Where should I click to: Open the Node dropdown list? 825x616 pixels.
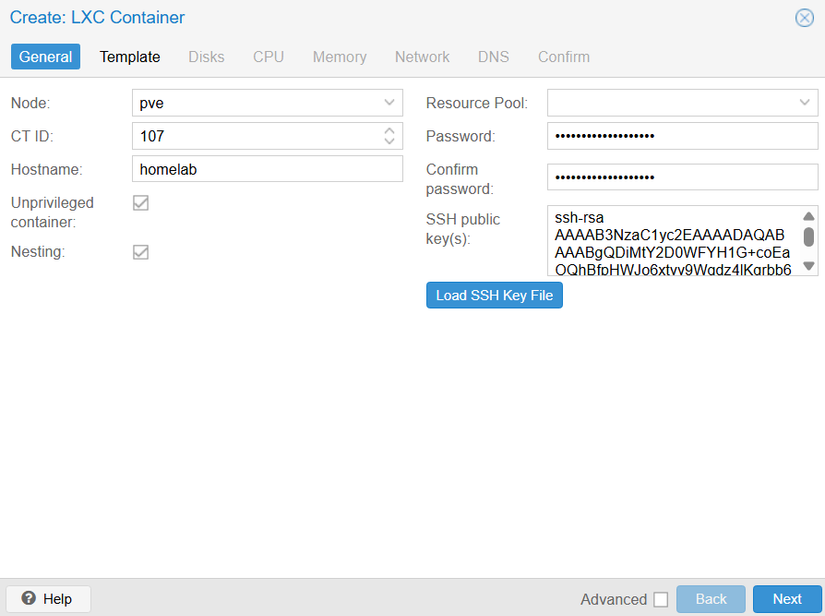(389, 103)
